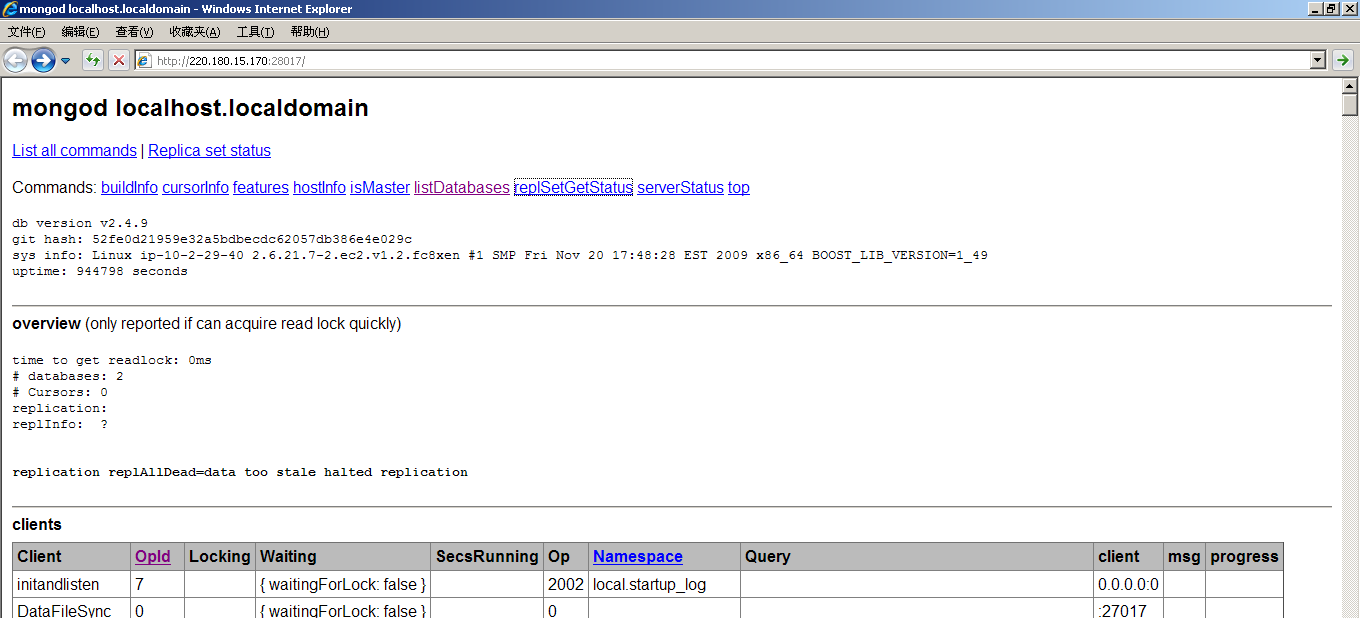This screenshot has width=1360, height=618.
Task: Open the top command link
Action: (739, 188)
